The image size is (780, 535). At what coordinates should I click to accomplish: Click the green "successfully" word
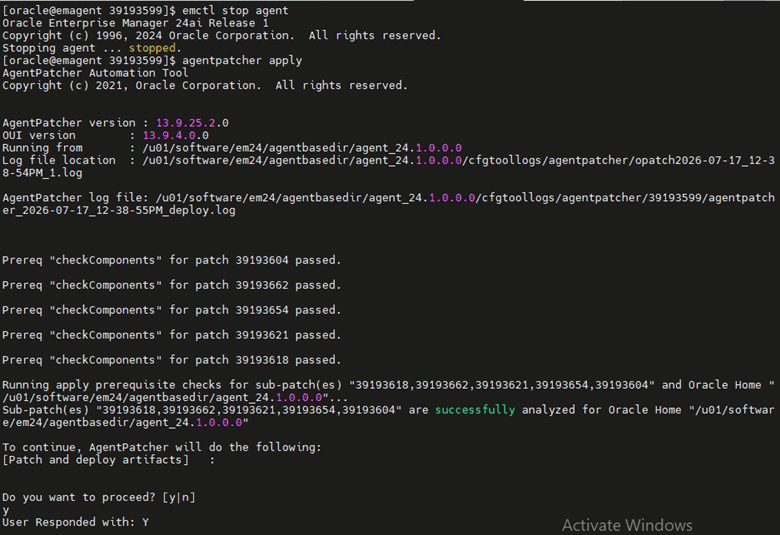click(x=475, y=410)
